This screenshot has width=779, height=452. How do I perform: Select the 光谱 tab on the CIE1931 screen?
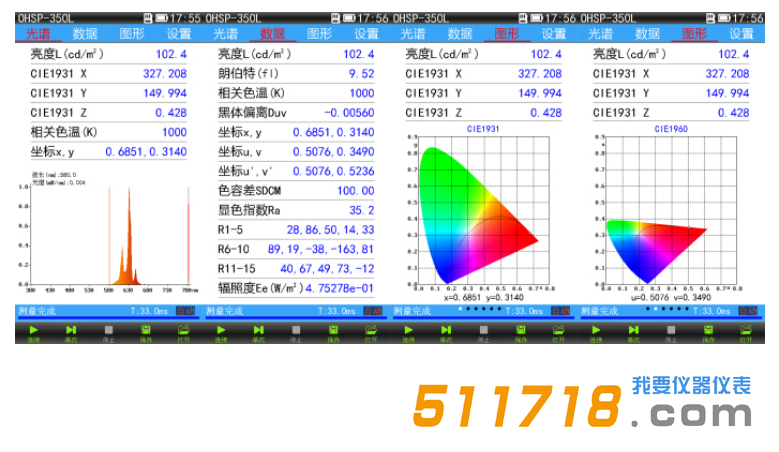click(x=413, y=33)
